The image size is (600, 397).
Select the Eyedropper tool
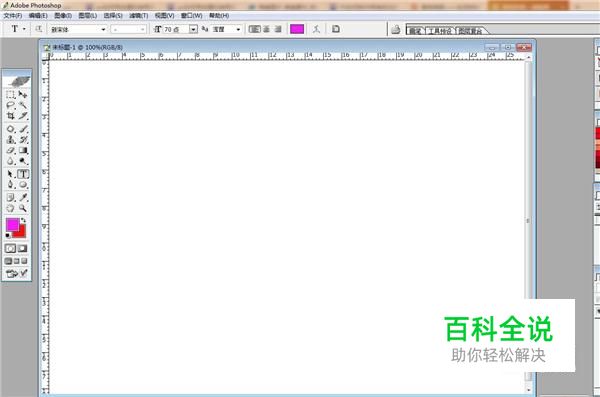point(23,198)
